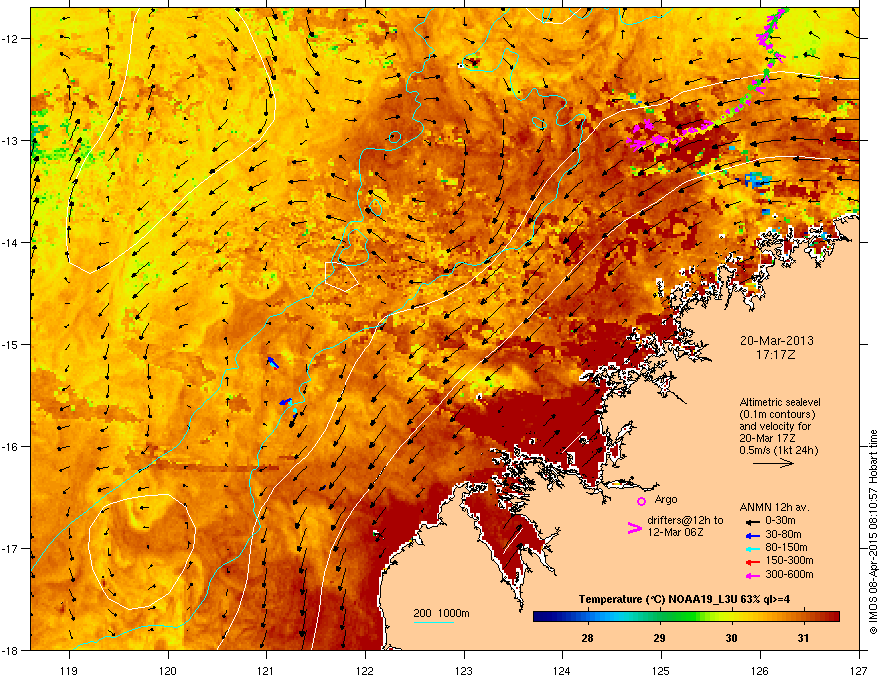Click the color bar tick label 31
880x680 pixels.
[804, 638]
